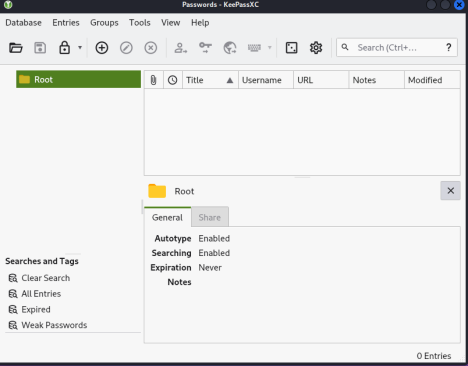Open settings gear icon
This screenshot has height=366, width=468.
316,48
